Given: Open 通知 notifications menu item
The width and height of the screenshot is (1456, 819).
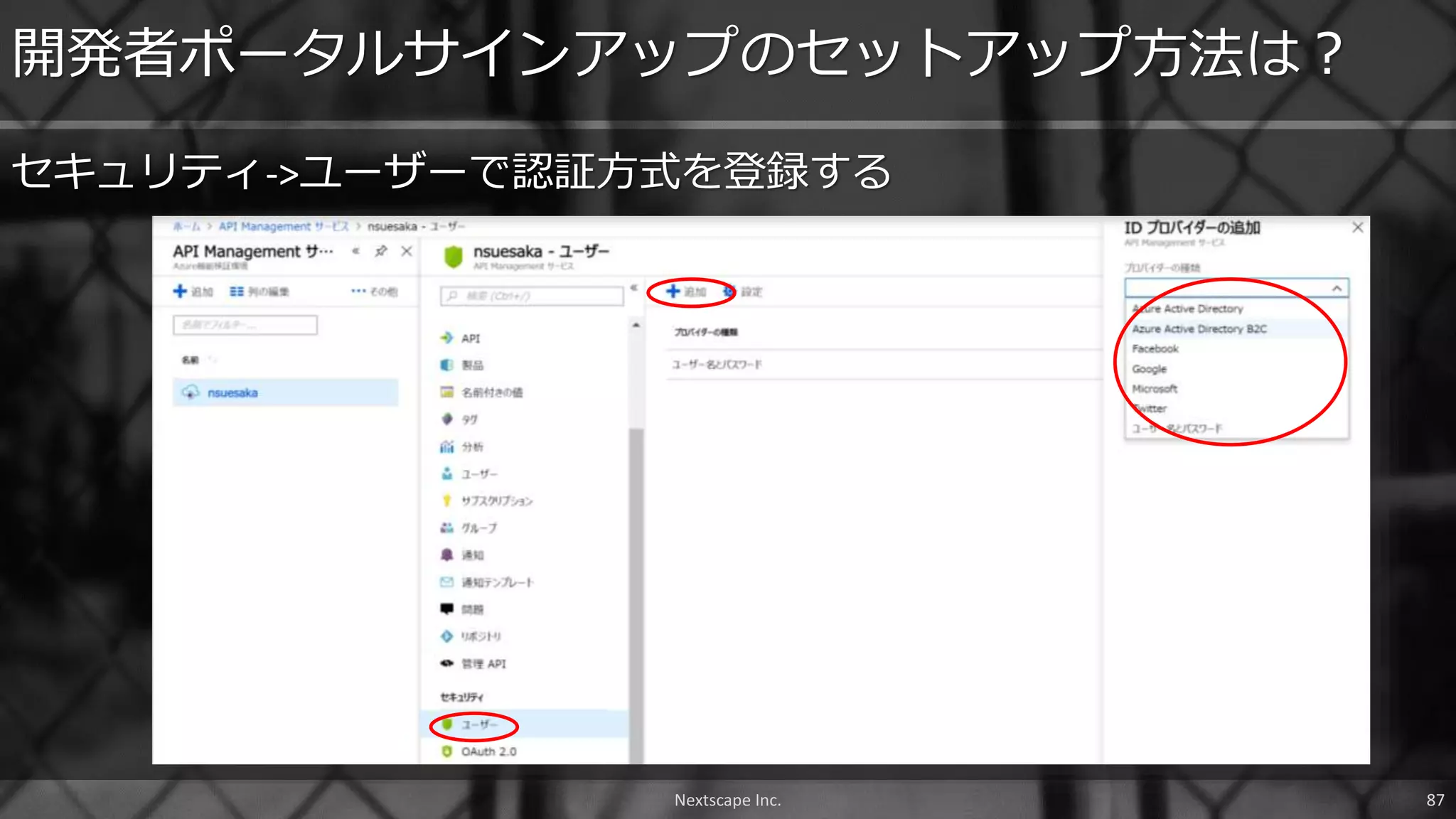Looking at the screenshot, I should [x=462, y=555].
